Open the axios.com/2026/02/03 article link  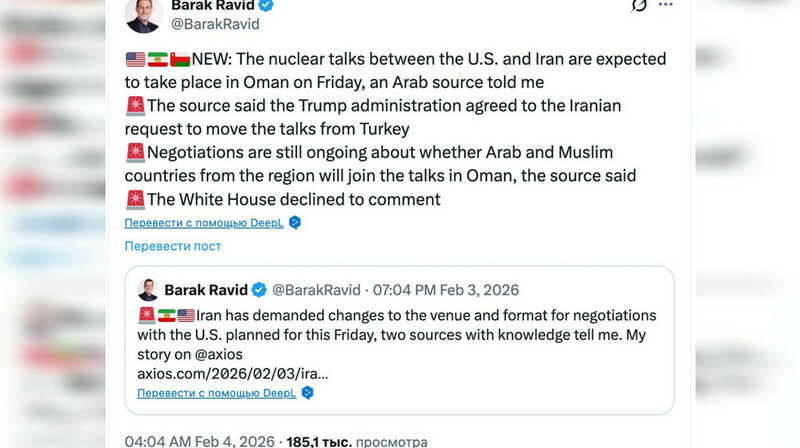[232, 373]
